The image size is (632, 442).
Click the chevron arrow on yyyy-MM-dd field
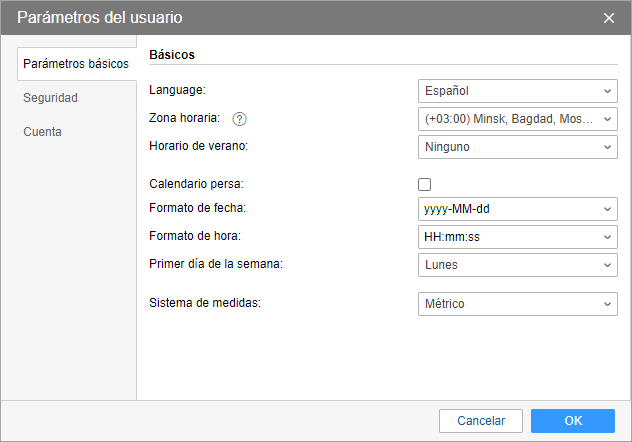[608, 209]
